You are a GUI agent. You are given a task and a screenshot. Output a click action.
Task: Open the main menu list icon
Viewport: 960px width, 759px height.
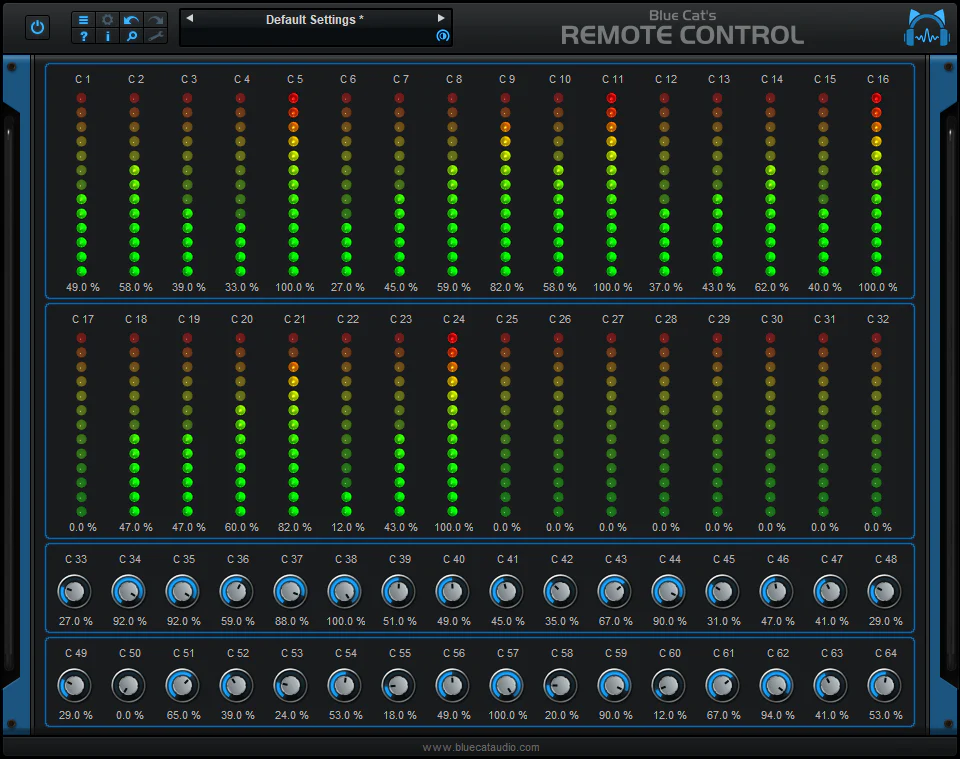pyautogui.click(x=83, y=20)
